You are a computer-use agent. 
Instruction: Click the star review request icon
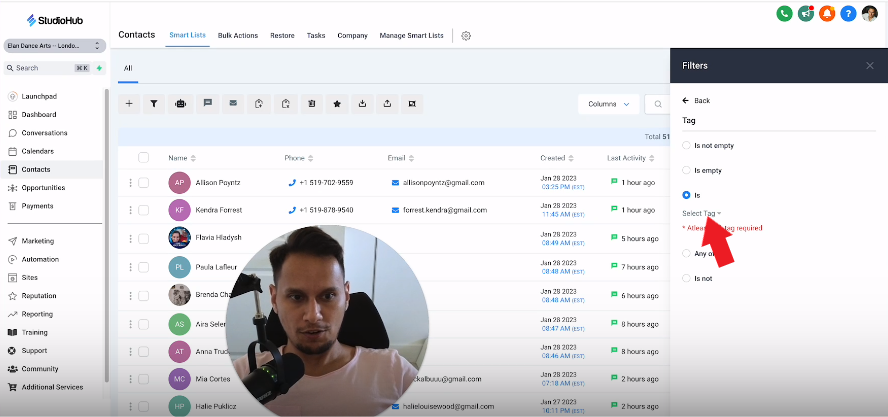pos(337,104)
